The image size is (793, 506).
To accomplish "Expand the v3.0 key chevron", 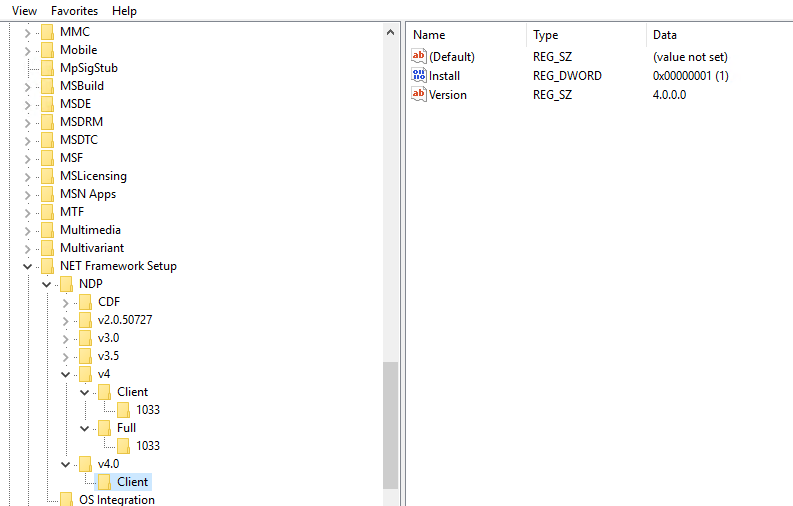I will click(x=65, y=339).
